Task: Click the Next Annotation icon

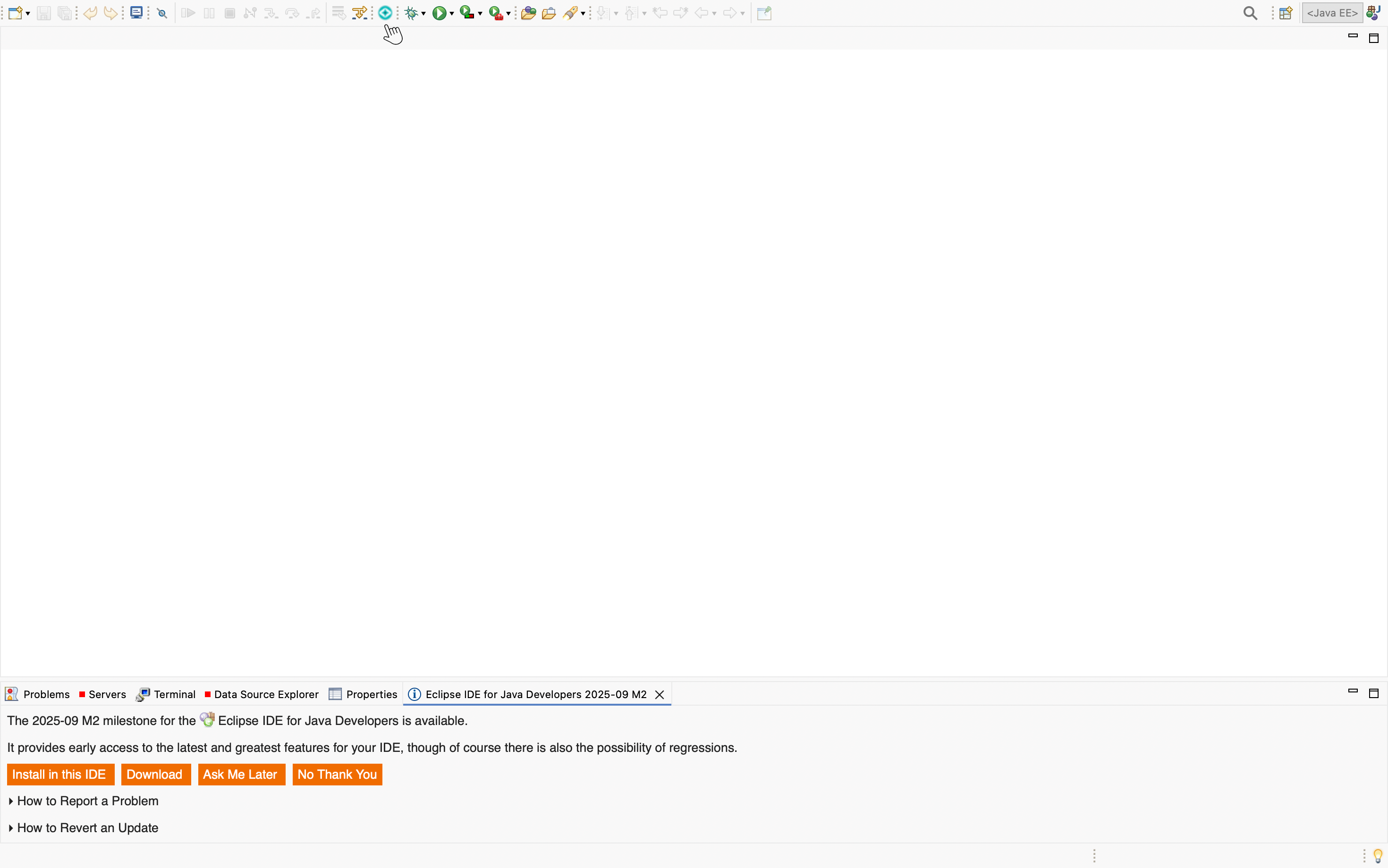Action: (x=602, y=13)
